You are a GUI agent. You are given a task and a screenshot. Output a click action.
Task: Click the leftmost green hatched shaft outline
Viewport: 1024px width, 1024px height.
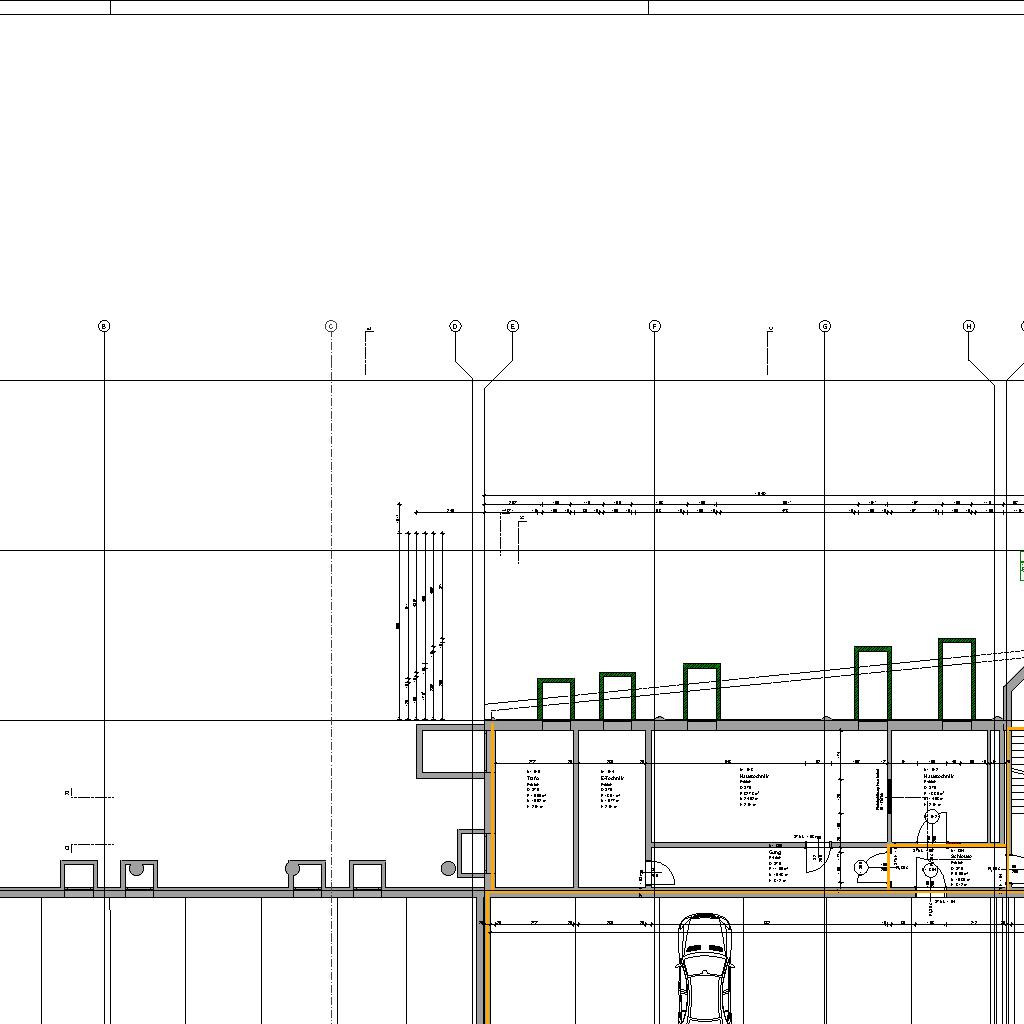[x=556, y=699]
